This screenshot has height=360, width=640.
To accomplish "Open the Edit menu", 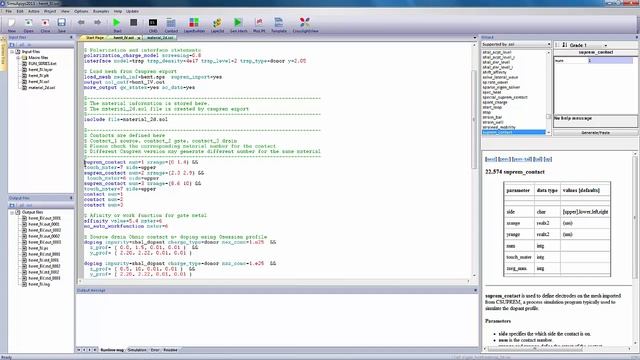I will click(20, 11).
